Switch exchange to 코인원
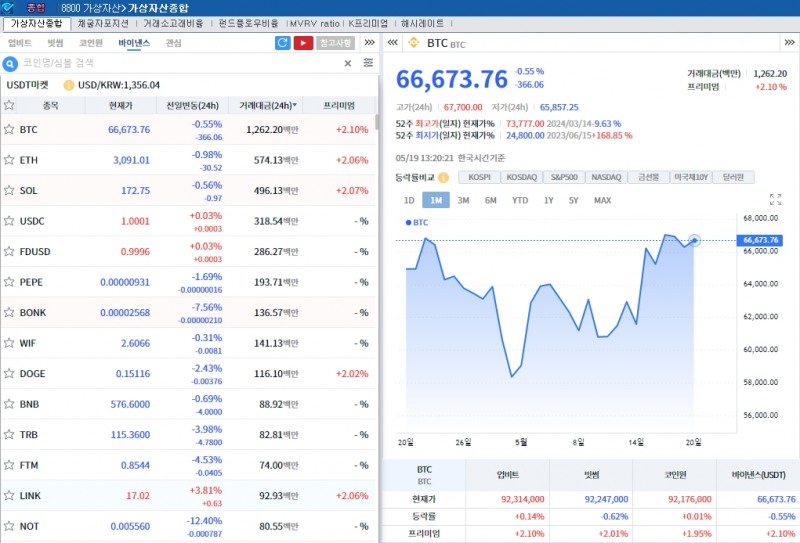800x543 pixels. (x=91, y=43)
